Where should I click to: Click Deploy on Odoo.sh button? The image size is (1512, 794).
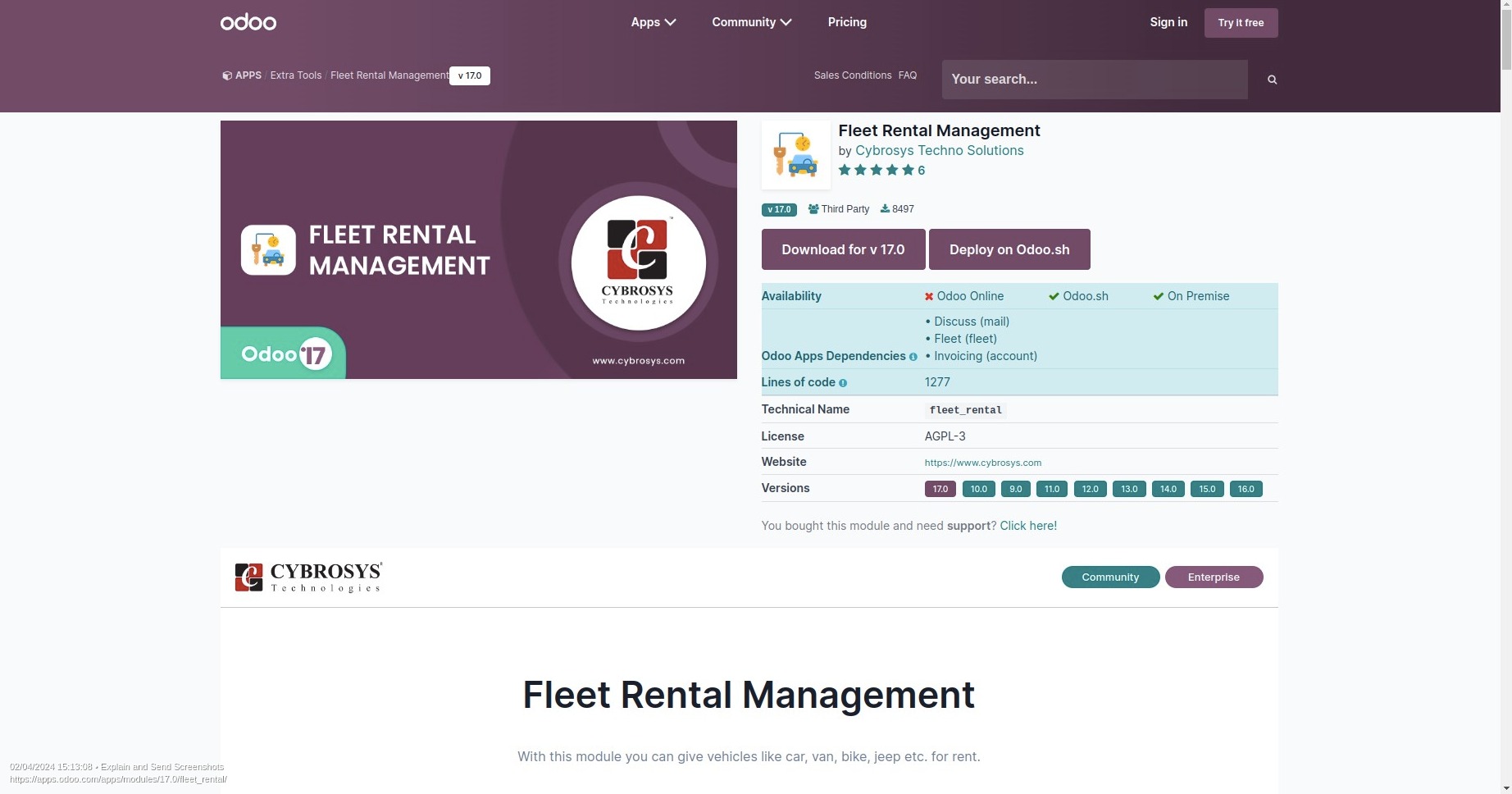click(1009, 249)
